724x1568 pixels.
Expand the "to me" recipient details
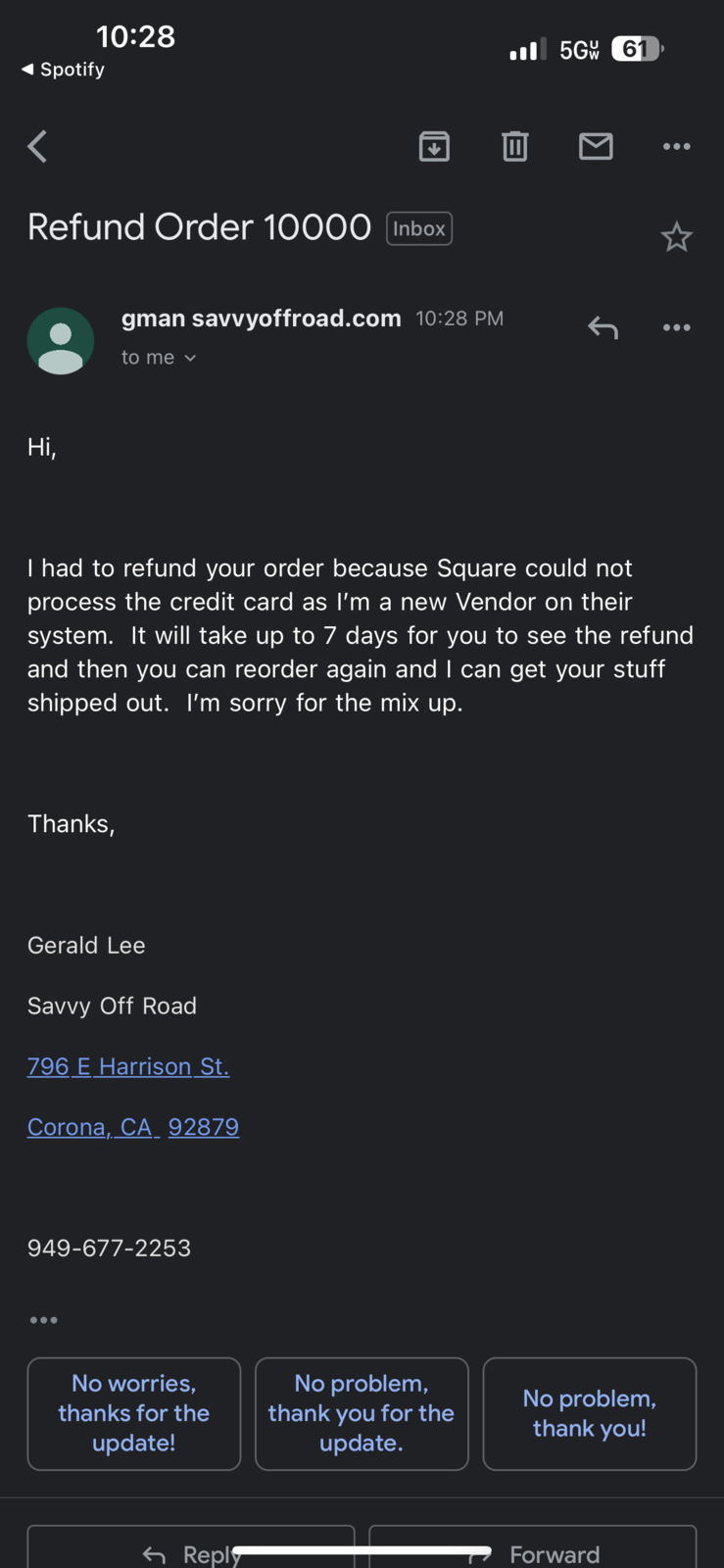point(159,358)
